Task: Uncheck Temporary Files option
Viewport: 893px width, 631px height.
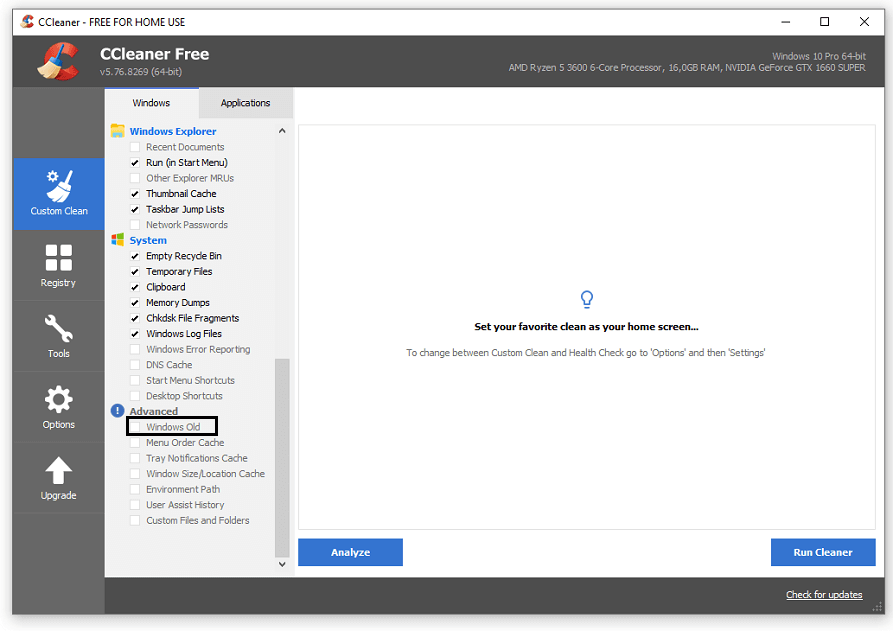Action: click(x=135, y=271)
